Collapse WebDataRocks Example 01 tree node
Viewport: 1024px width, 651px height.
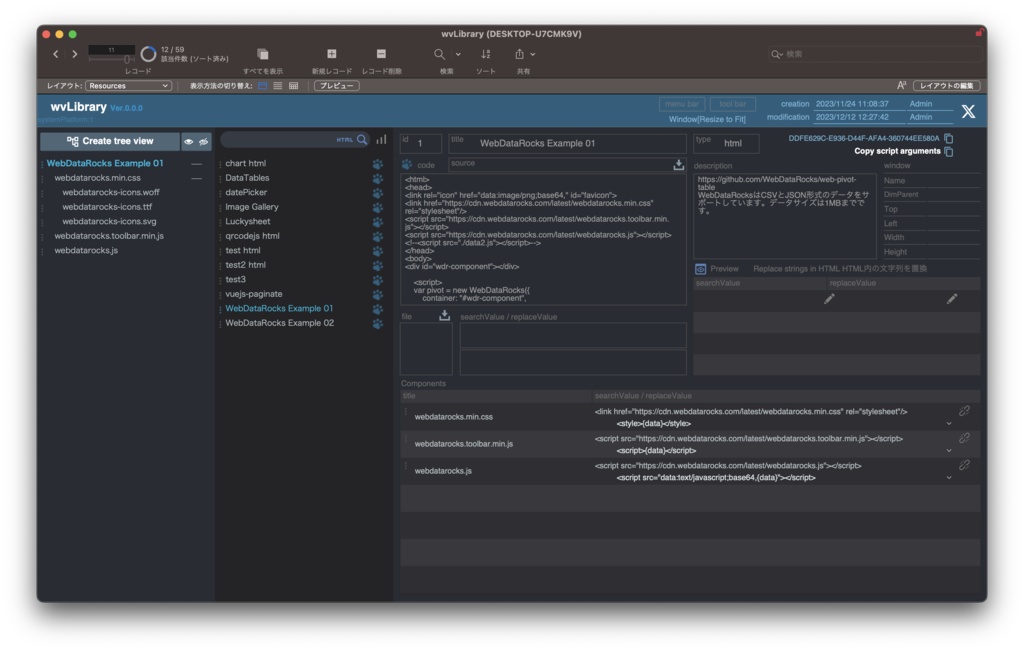196,164
